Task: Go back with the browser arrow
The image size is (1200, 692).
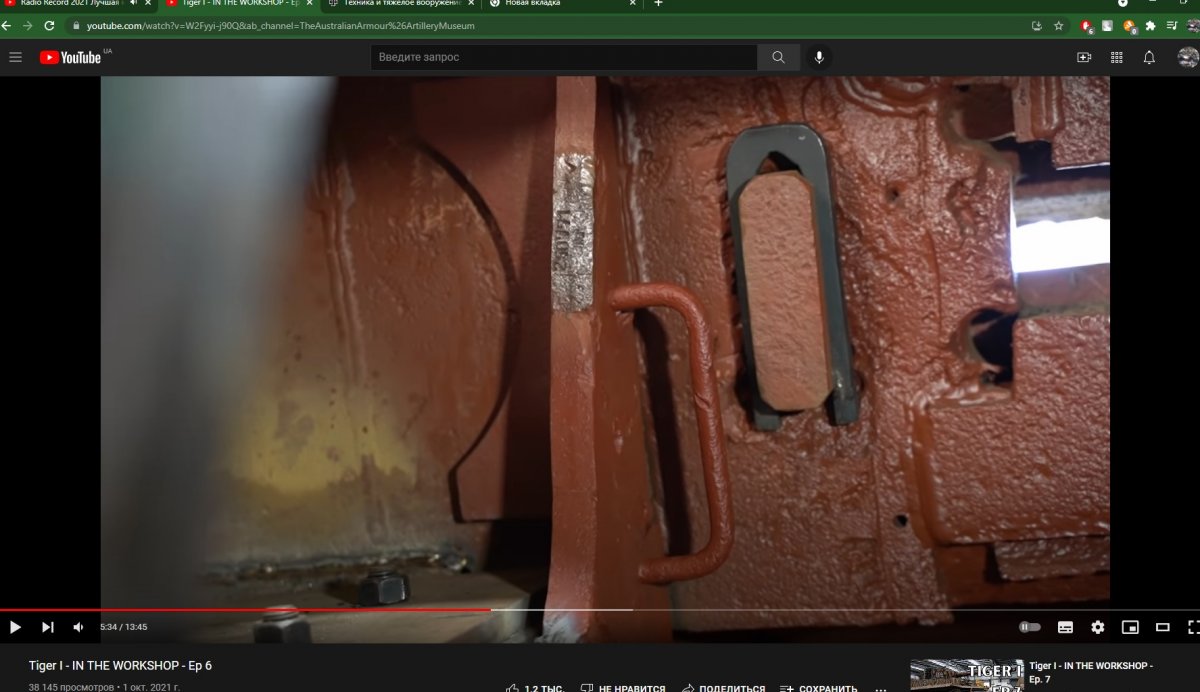Action: coord(7,25)
